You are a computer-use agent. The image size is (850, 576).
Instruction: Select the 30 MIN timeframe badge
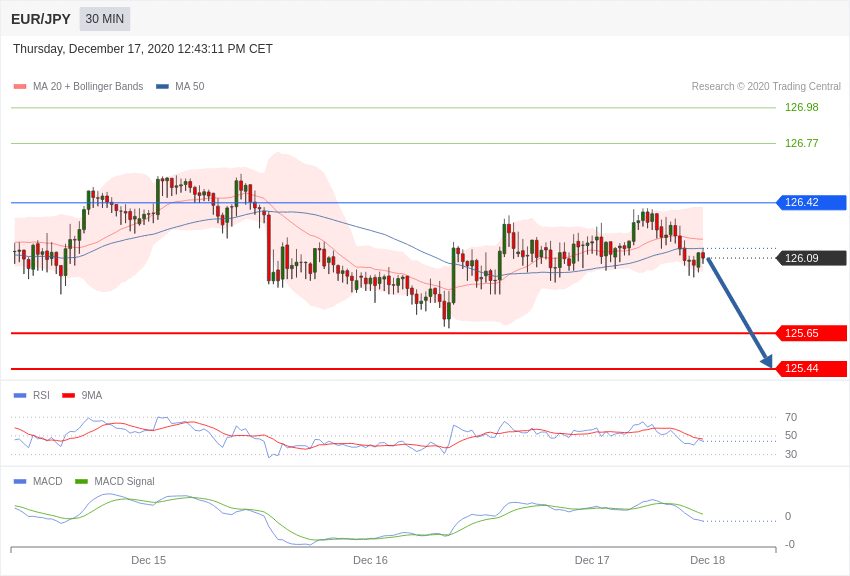[105, 19]
